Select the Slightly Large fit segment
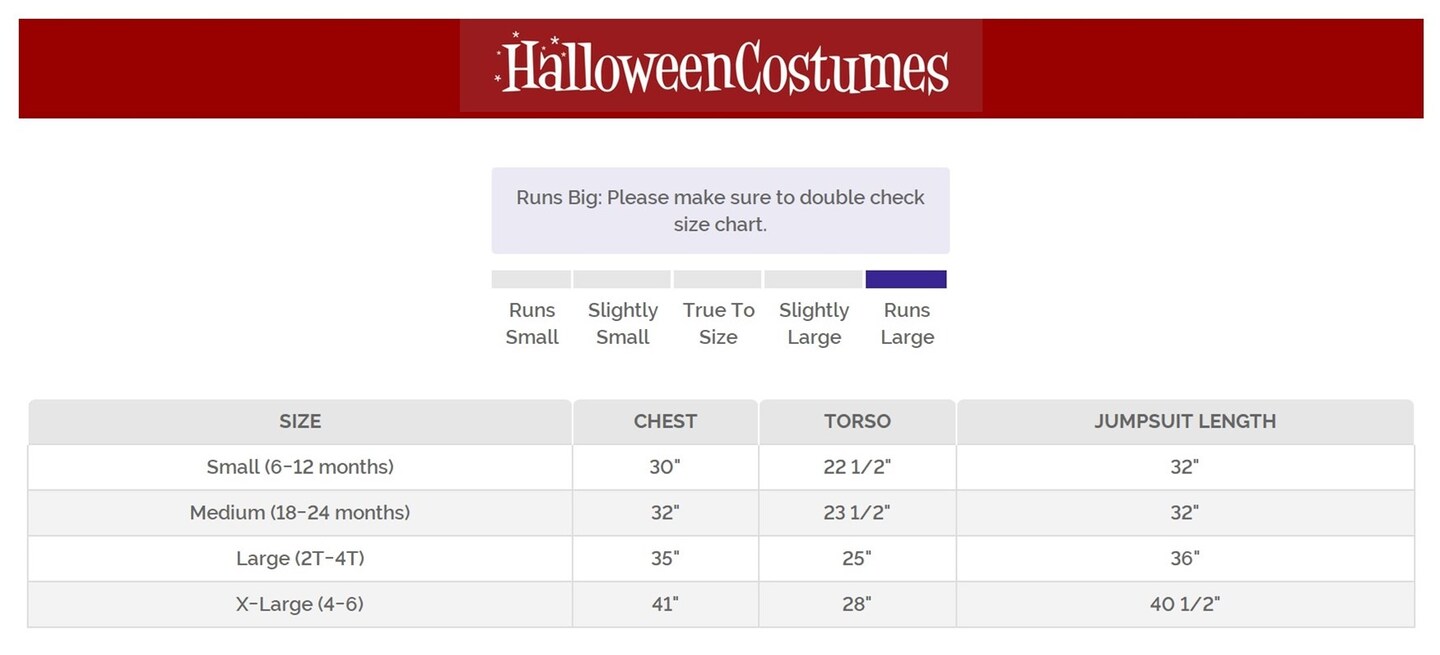Viewport: 1440px width, 655px height. pos(813,279)
